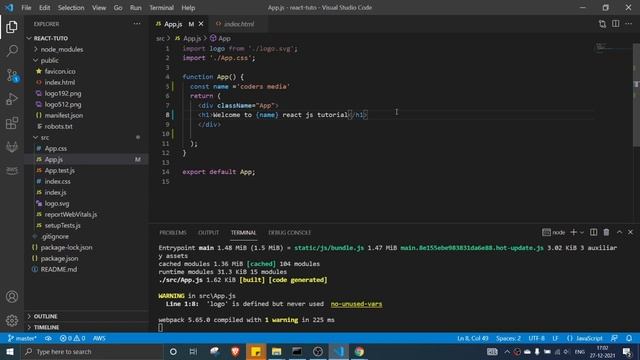Open the Manage settings gear
Viewport: 640px width, 360px height.
point(12,320)
